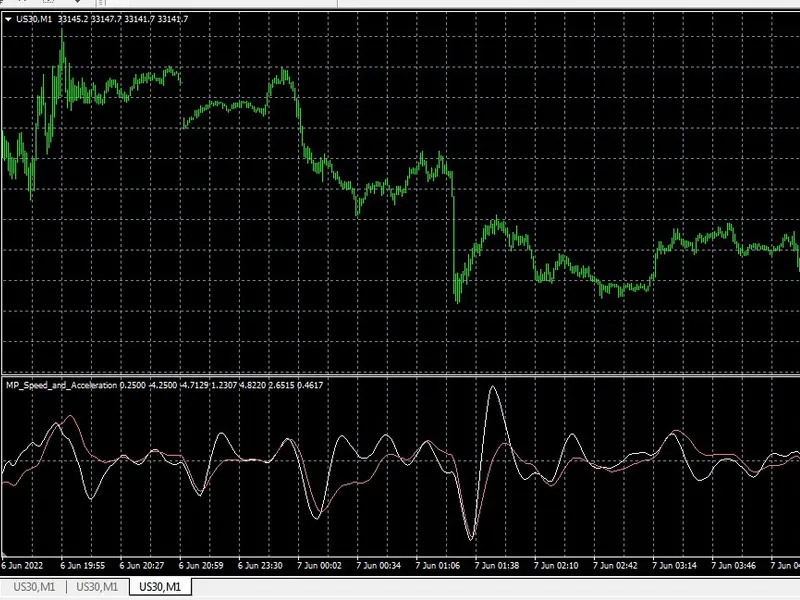Screen dimensions: 800x600
Task: Click the 7 Jun 00:02 time label
Action: pyautogui.click(x=319, y=565)
